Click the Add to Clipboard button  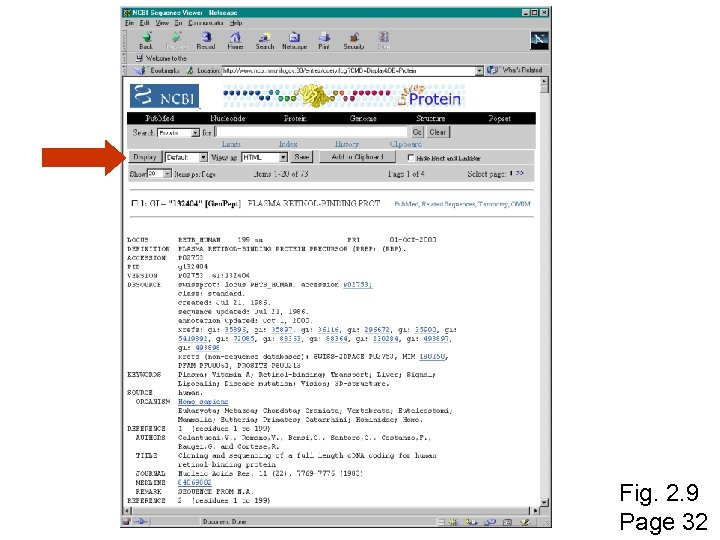(357, 157)
